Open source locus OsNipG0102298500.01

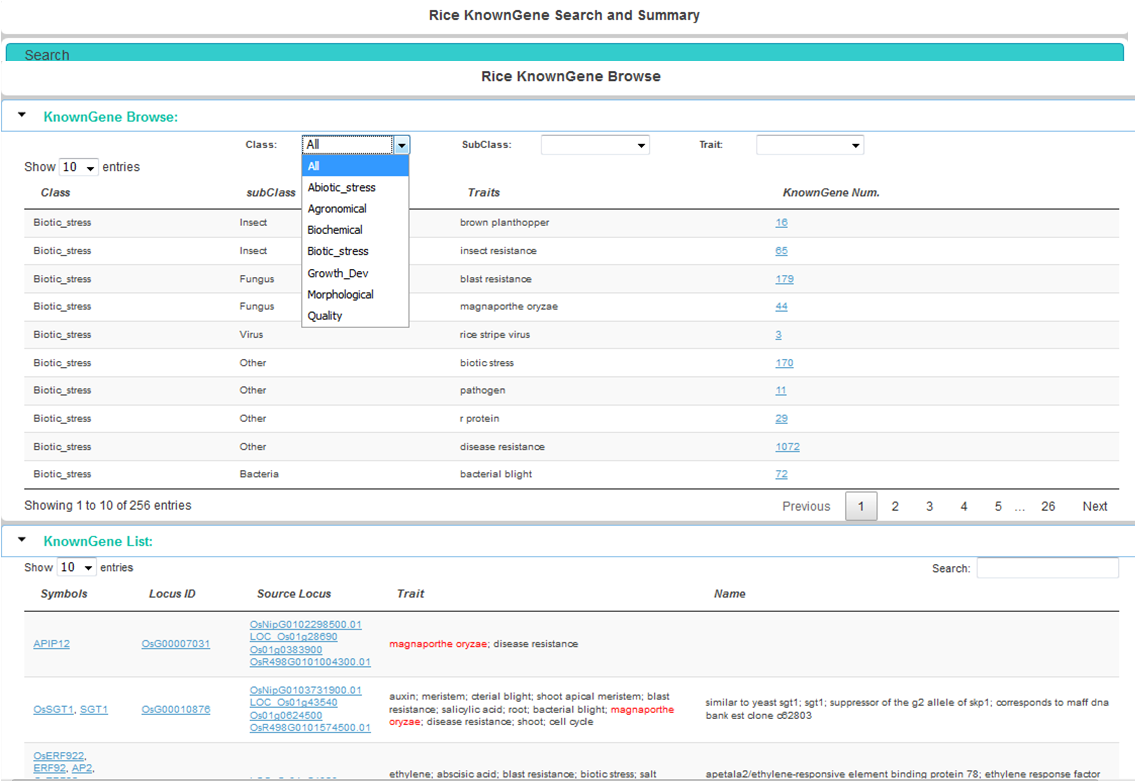coord(306,625)
